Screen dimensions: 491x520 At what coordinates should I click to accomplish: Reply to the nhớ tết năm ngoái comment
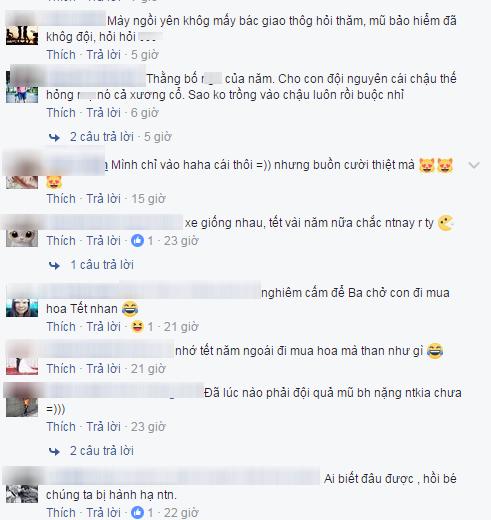[103, 369]
